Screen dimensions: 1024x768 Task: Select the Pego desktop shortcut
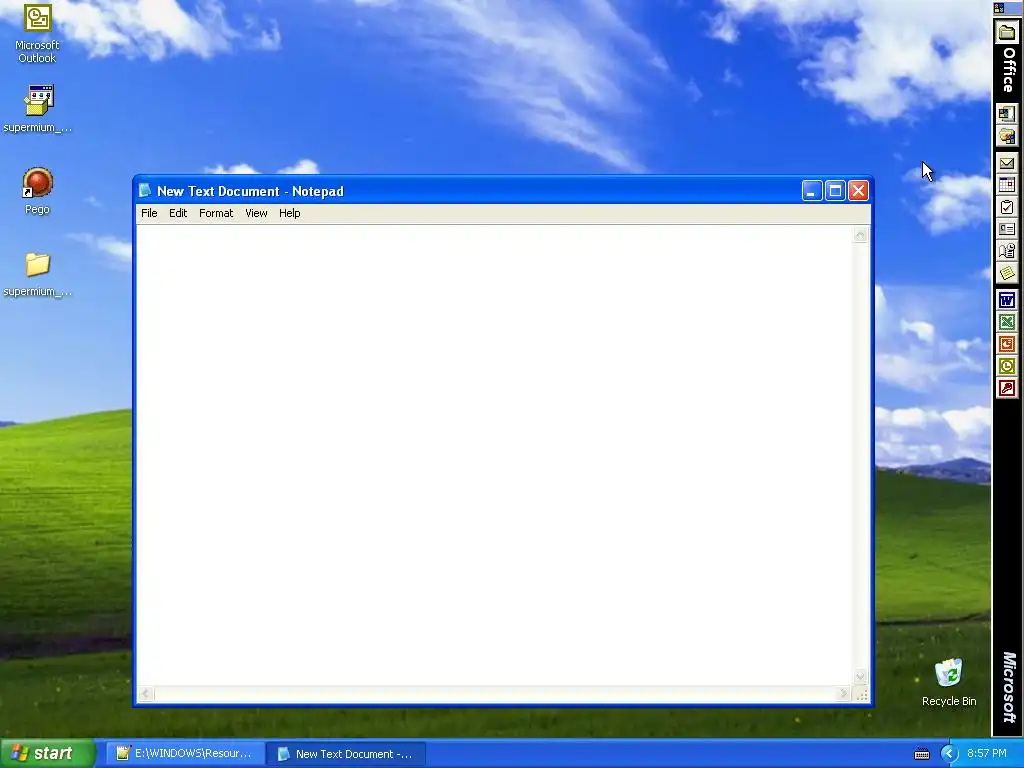pos(37,191)
